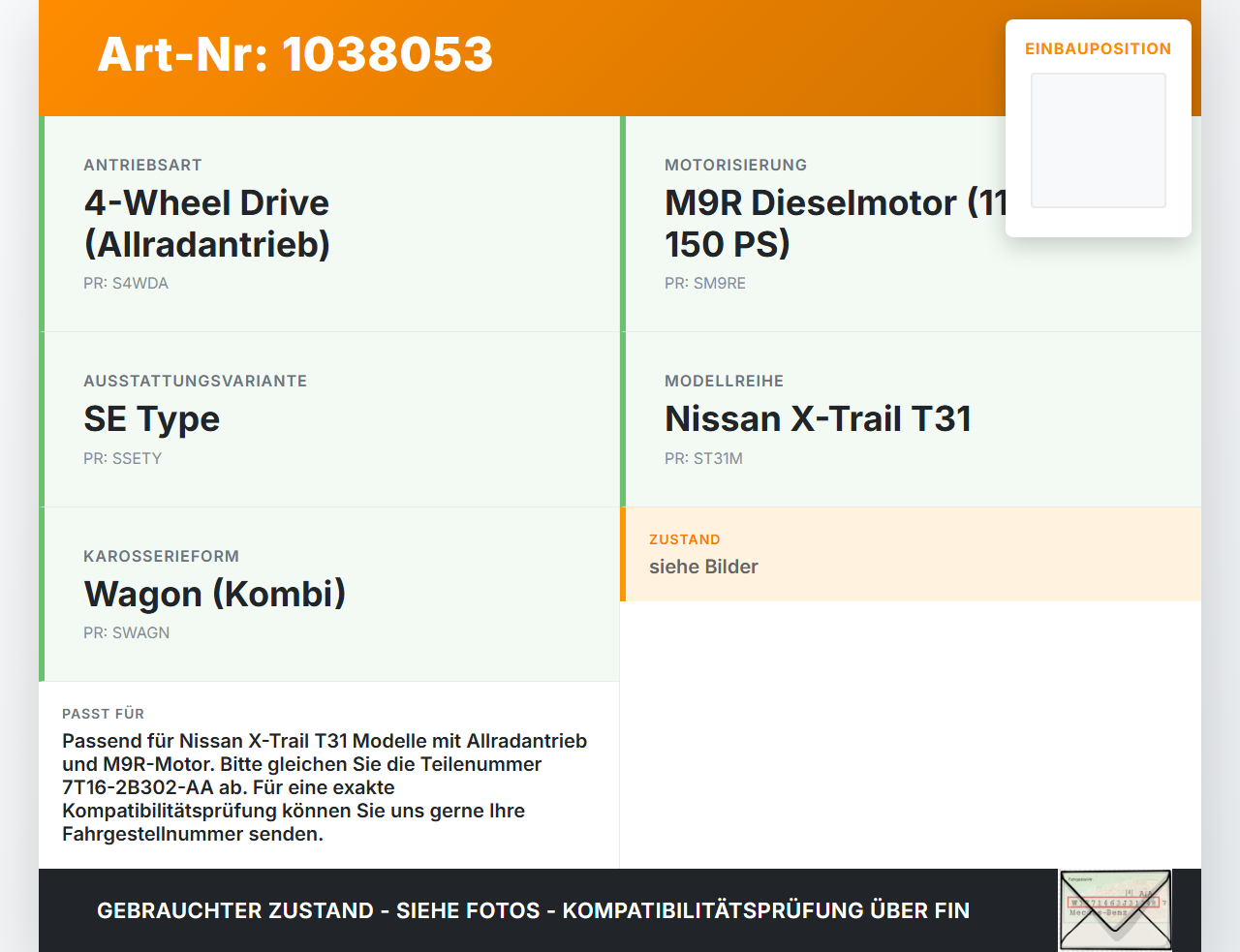Click the M9R Dieselmotor motorisierung value

[x=836, y=224]
